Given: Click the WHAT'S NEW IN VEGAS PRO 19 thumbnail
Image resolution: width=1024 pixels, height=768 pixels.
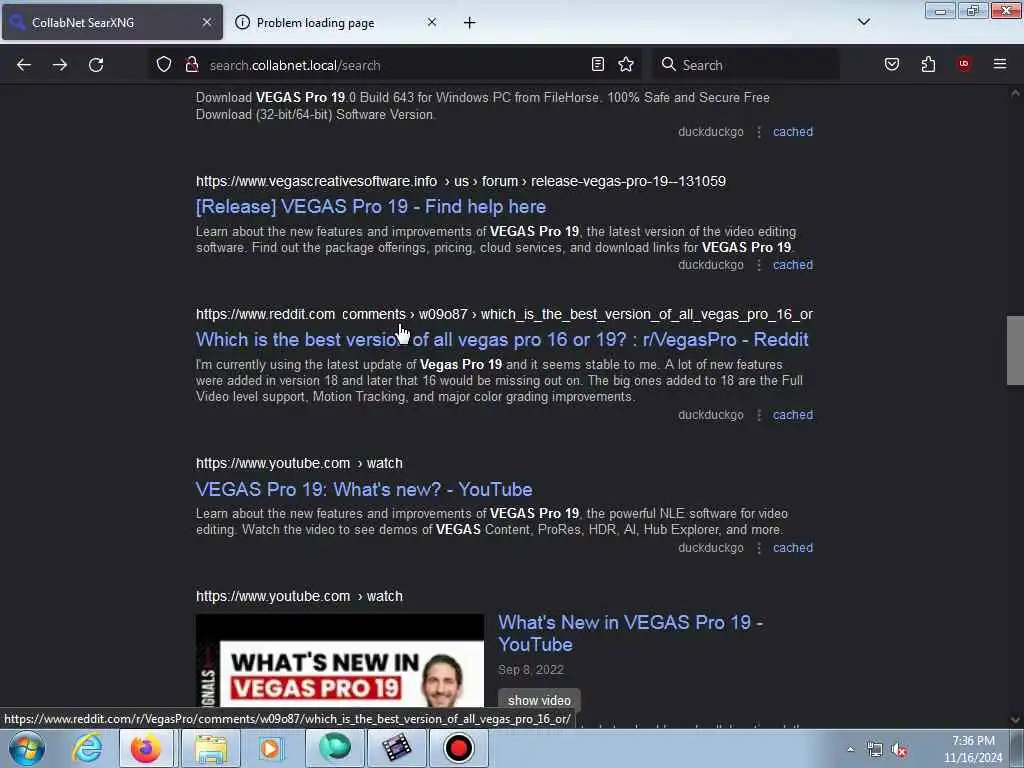Looking at the screenshot, I should point(340,661).
